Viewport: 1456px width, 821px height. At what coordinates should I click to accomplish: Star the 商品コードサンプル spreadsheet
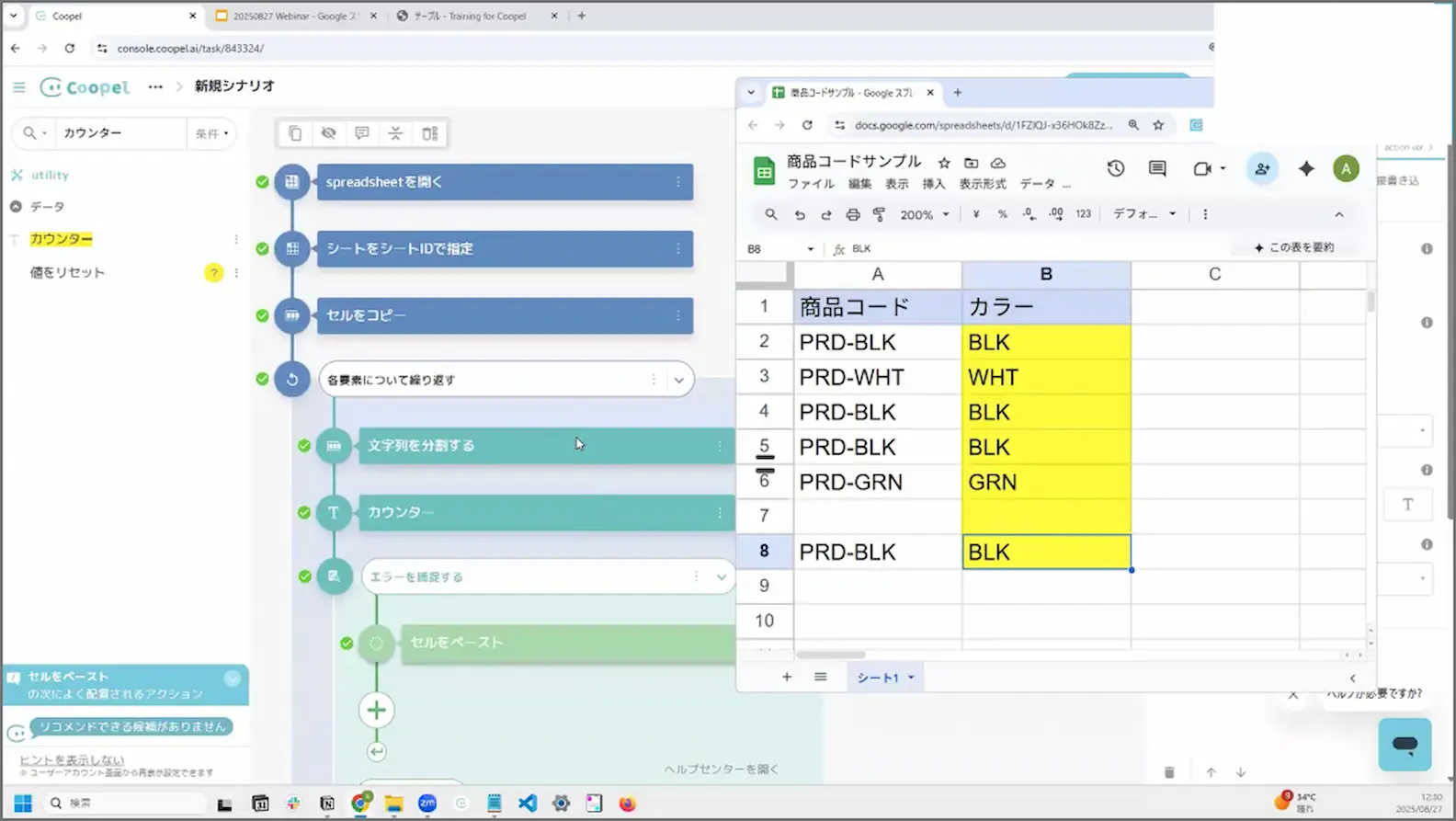point(944,163)
